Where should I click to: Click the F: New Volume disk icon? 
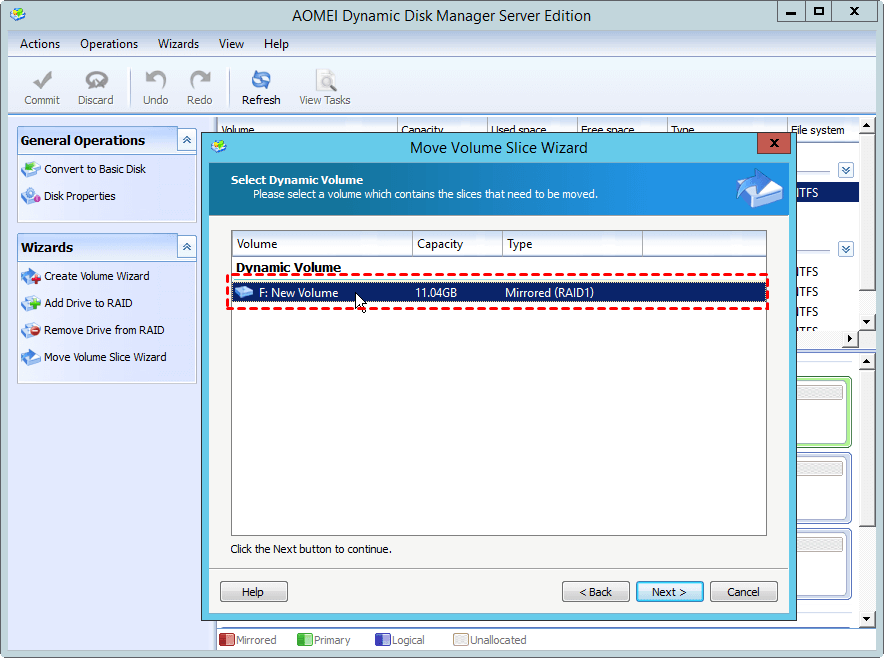(244, 292)
